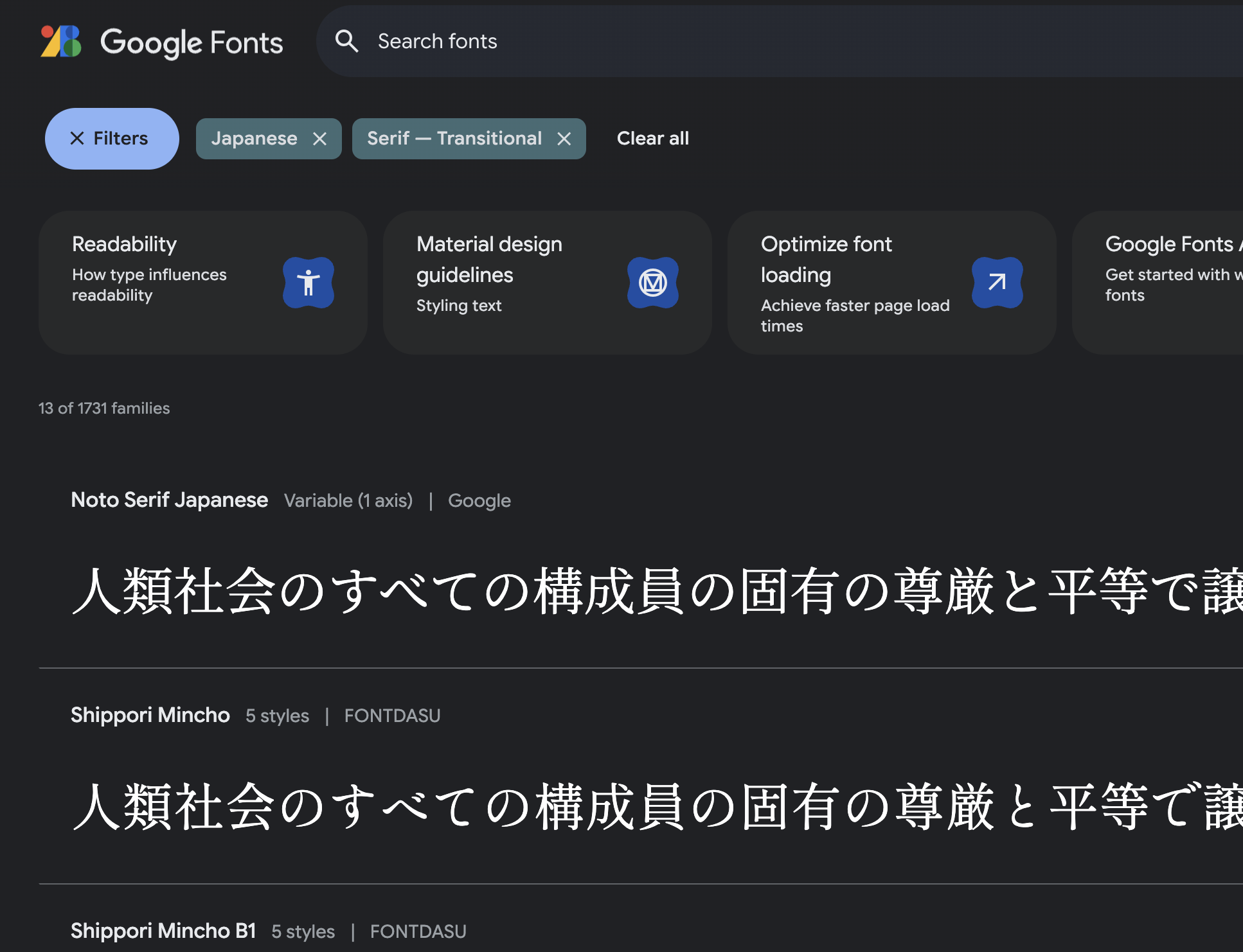The height and width of the screenshot is (952, 1243).
Task: Click the X icon on the Filters chip
Action: point(77,138)
